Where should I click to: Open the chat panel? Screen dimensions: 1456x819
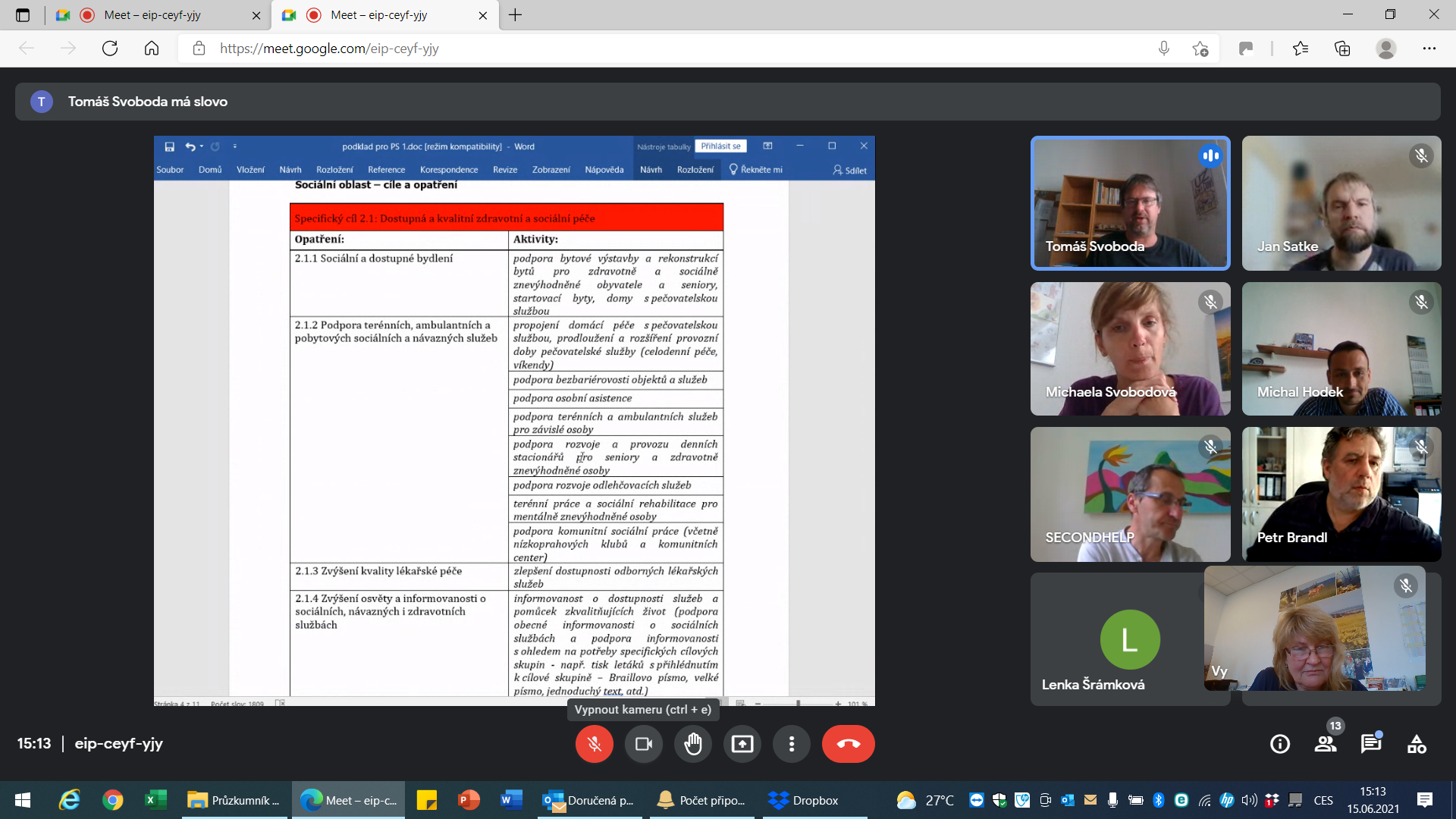pos(1370,744)
